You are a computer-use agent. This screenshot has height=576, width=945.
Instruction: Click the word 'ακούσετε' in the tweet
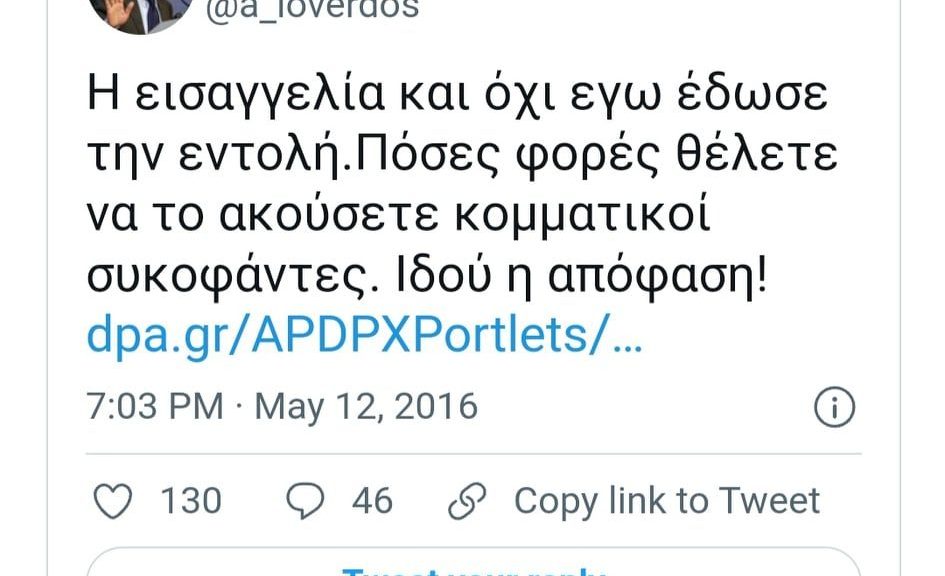tap(329, 215)
